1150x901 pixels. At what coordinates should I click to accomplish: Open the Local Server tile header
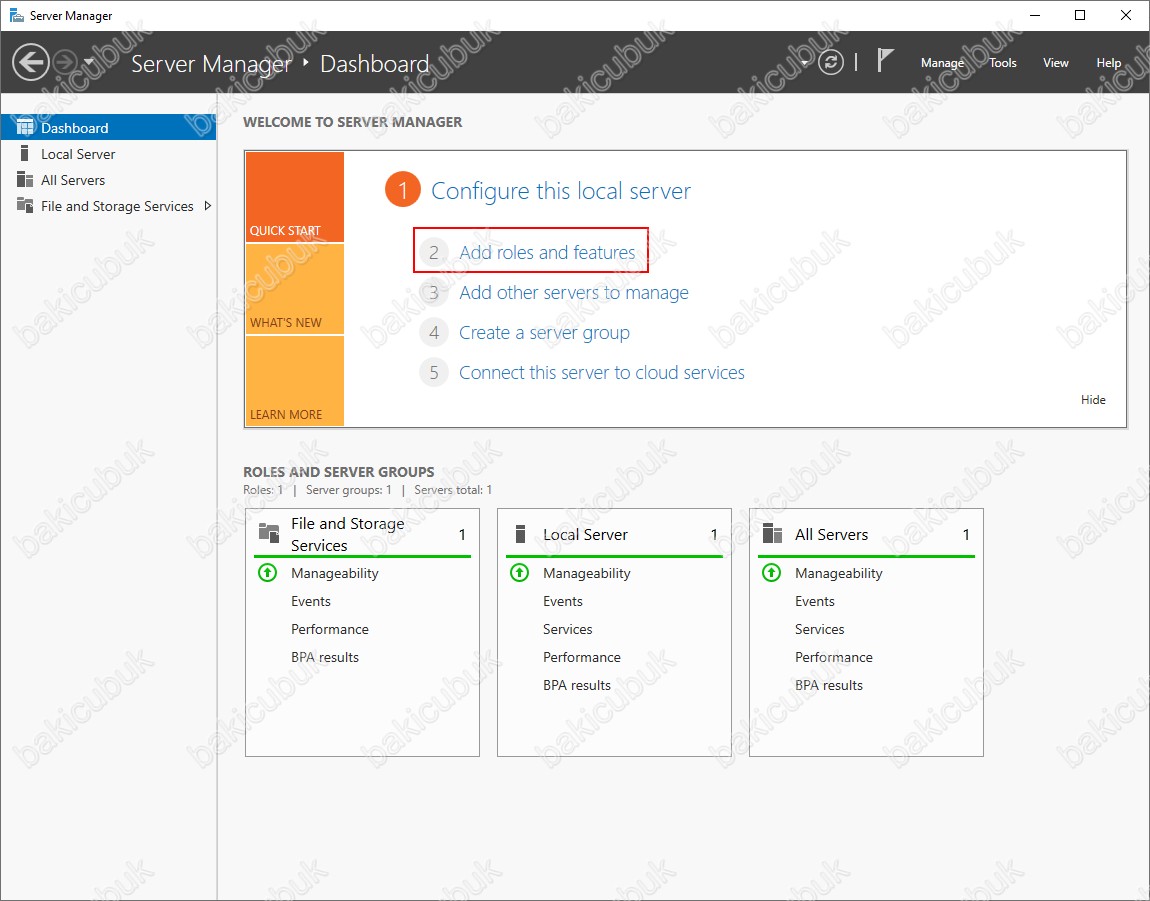click(x=614, y=534)
